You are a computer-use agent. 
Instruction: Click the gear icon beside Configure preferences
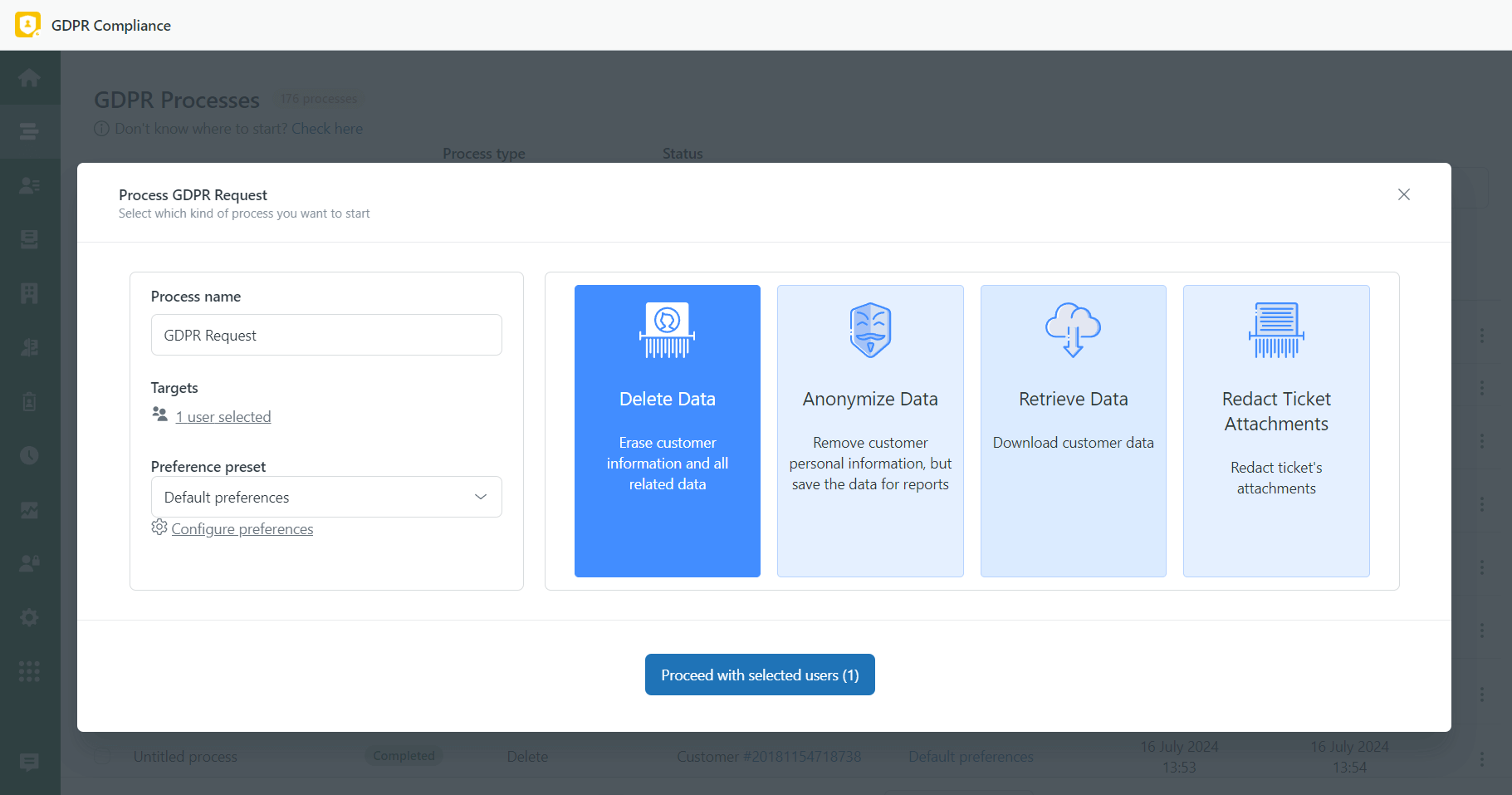tap(159, 527)
